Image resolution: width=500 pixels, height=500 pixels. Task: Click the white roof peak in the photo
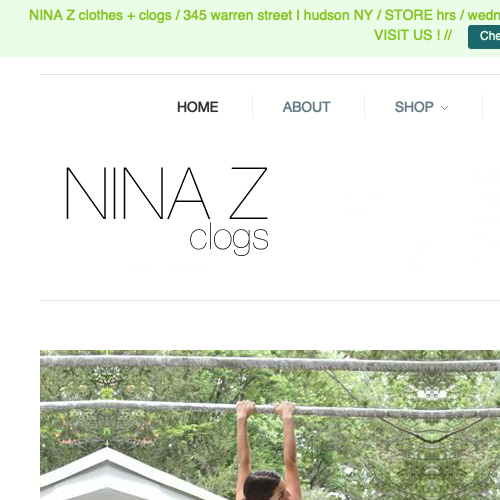click(107, 455)
